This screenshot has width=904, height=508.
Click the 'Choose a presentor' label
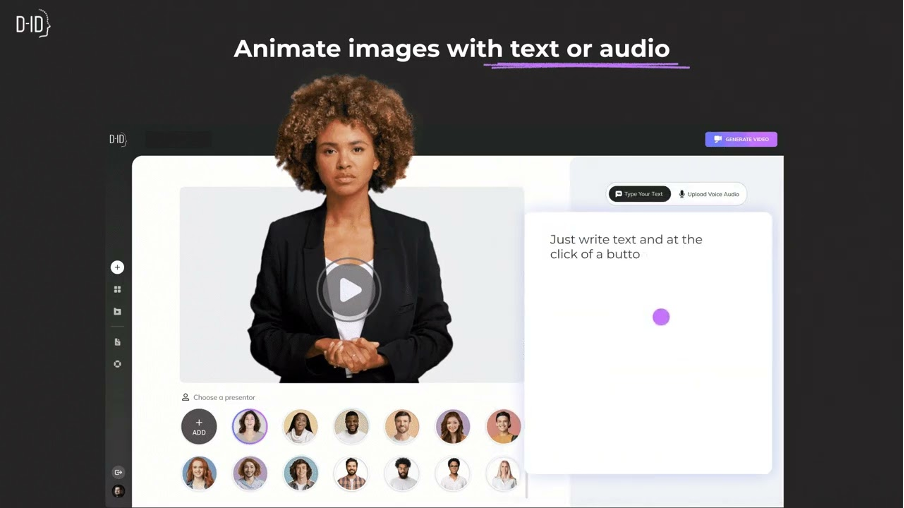(224, 397)
